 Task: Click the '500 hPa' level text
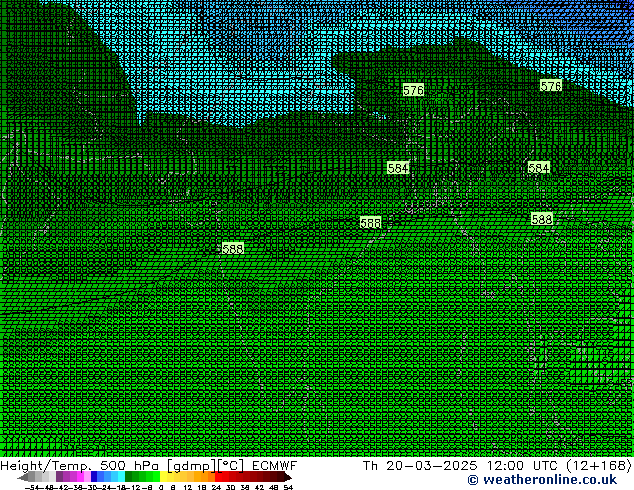point(129,465)
